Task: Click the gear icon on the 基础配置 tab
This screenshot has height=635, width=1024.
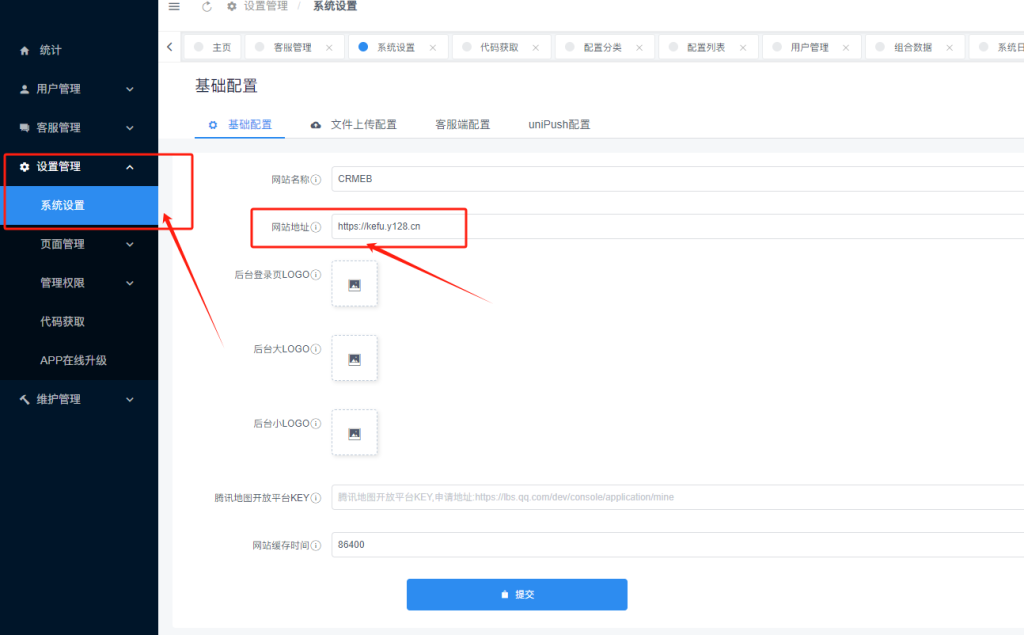Action: pyautogui.click(x=211, y=124)
